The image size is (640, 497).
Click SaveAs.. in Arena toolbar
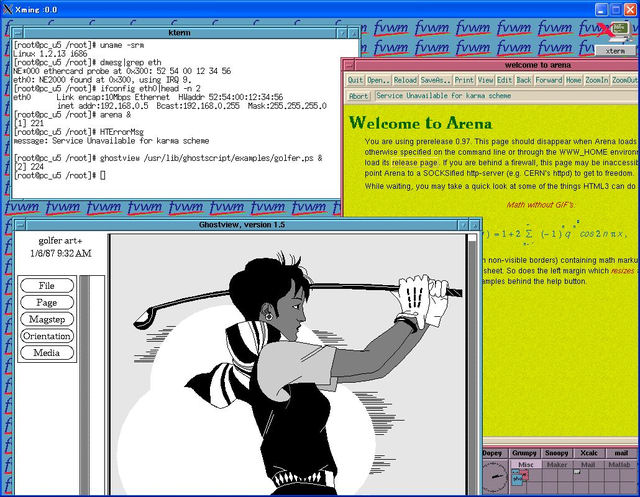point(435,80)
